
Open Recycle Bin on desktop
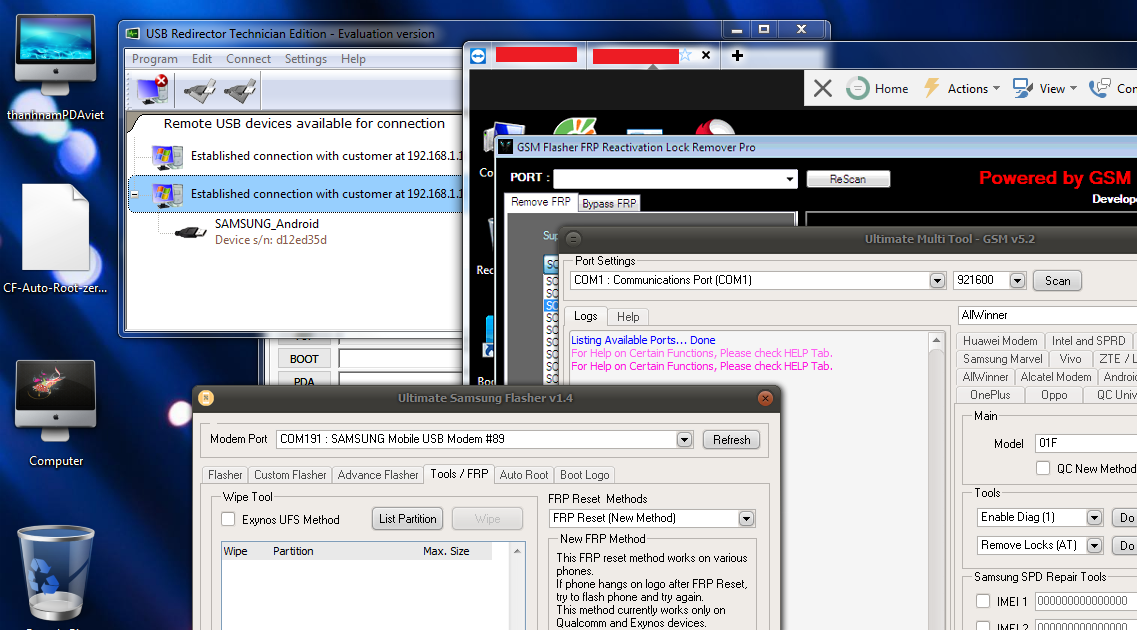(56, 572)
